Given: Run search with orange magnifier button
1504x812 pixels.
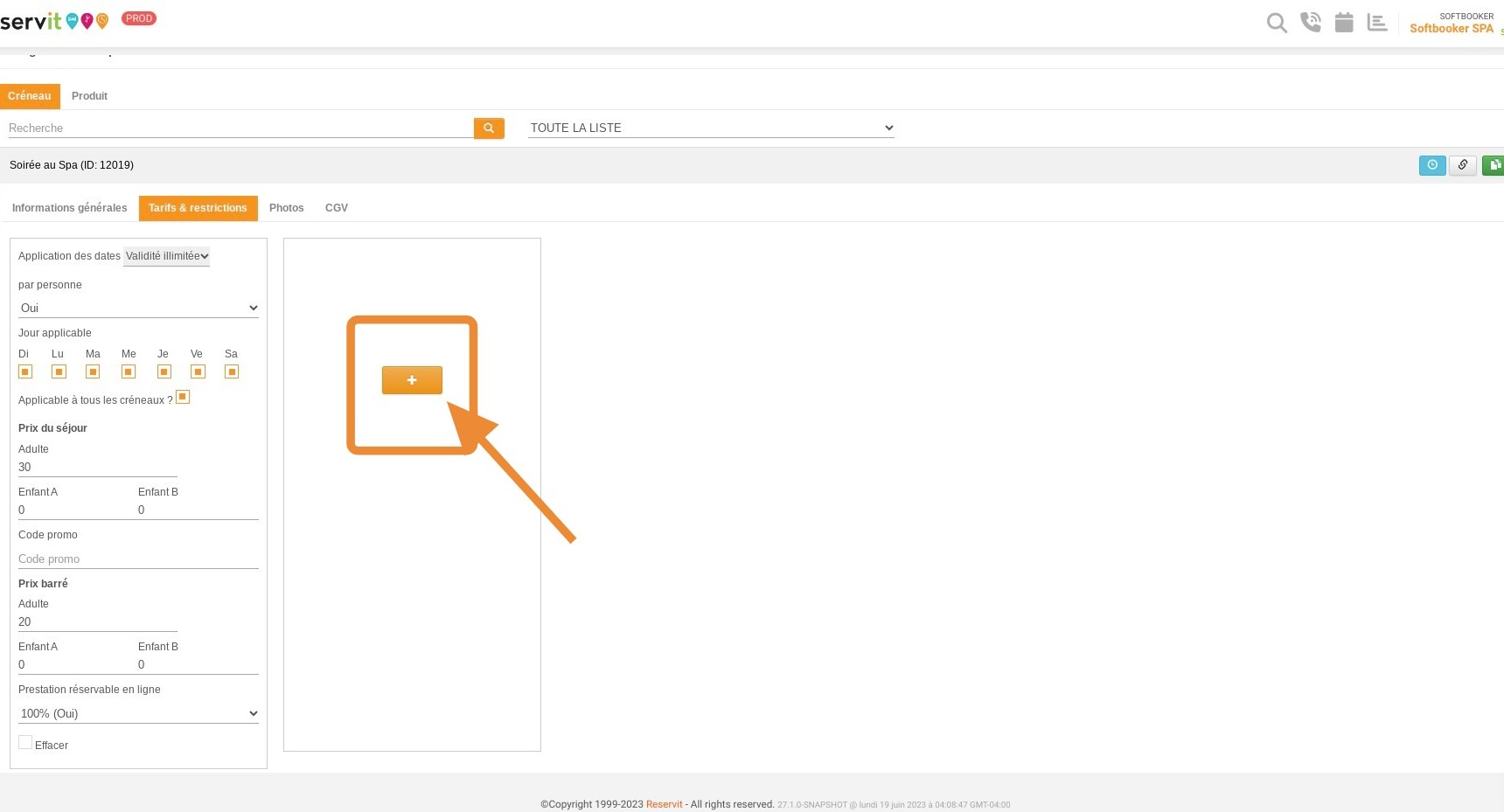Looking at the screenshot, I should tap(489, 128).
